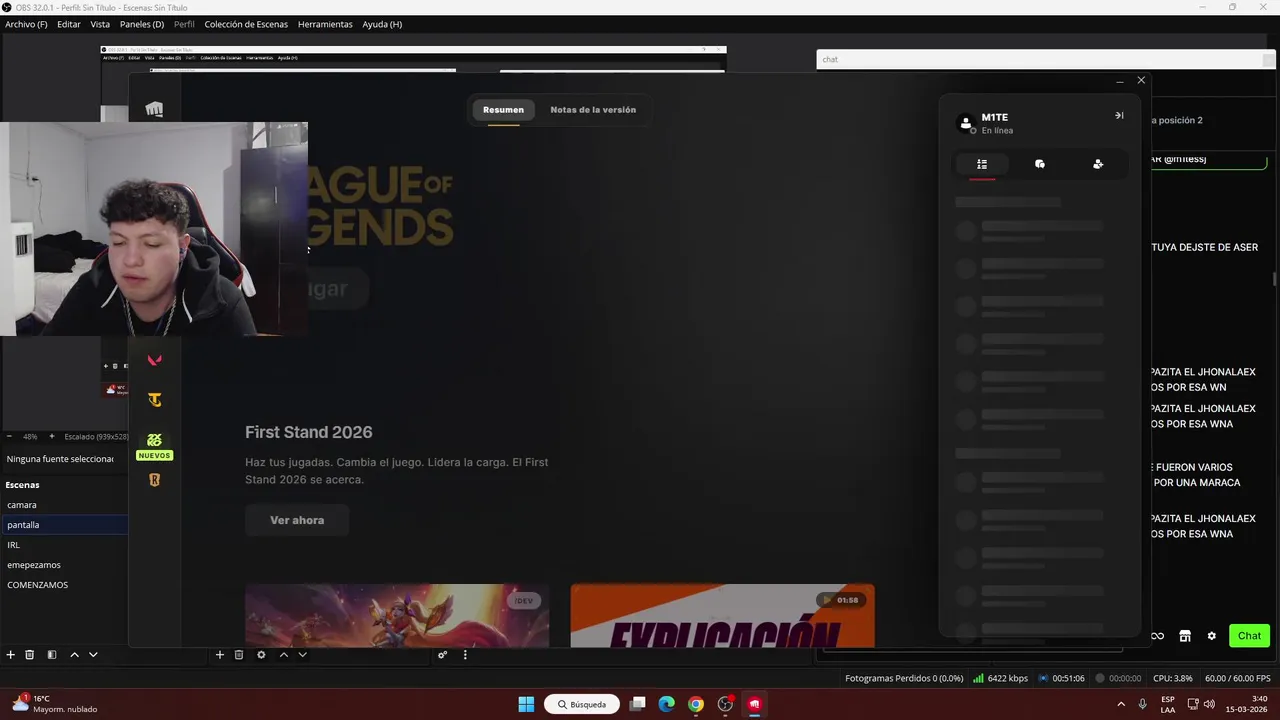
Task: Click the chat dock title field
Action: point(1041,60)
